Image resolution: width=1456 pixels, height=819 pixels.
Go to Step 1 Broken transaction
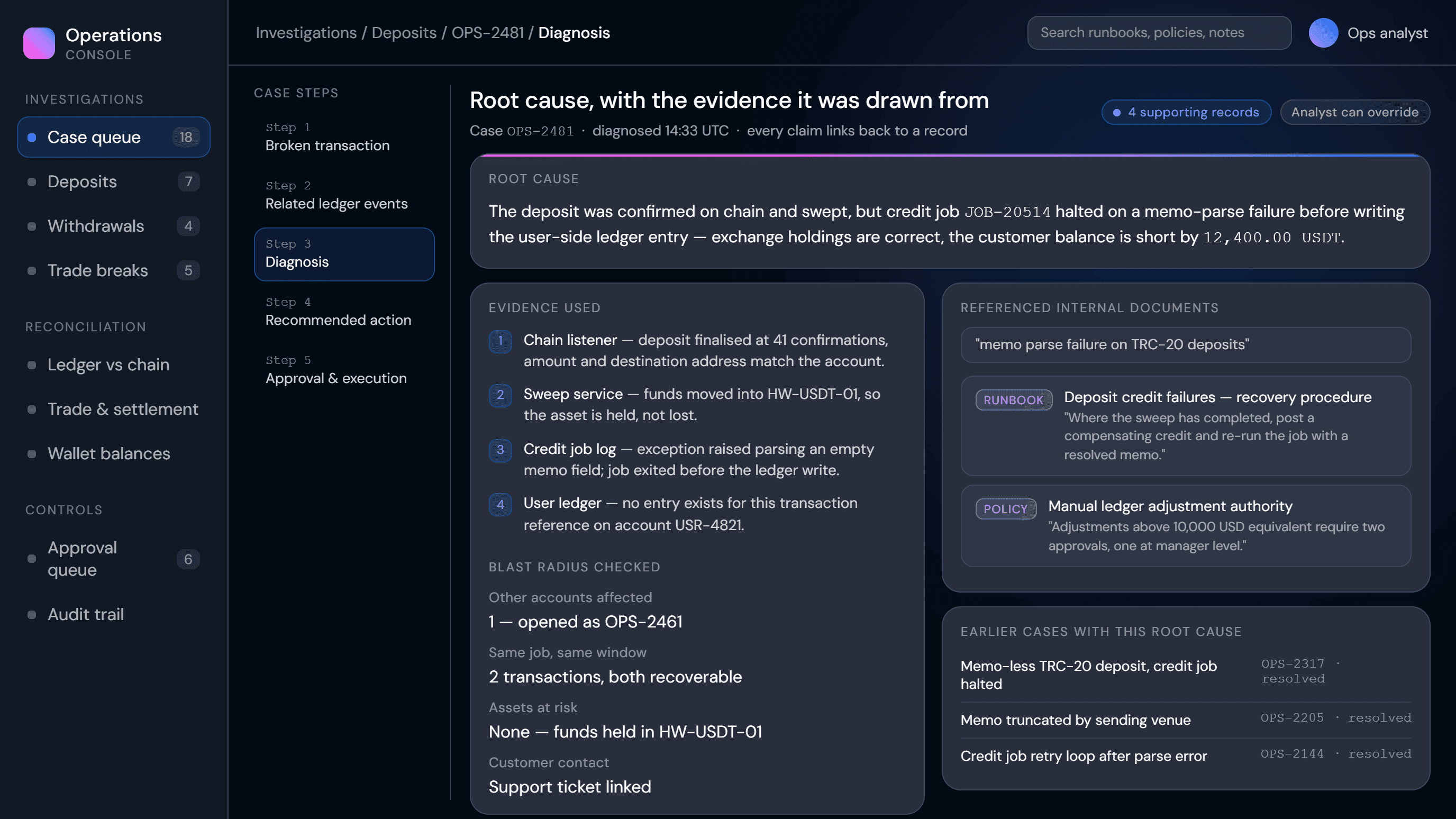coord(344,138)
